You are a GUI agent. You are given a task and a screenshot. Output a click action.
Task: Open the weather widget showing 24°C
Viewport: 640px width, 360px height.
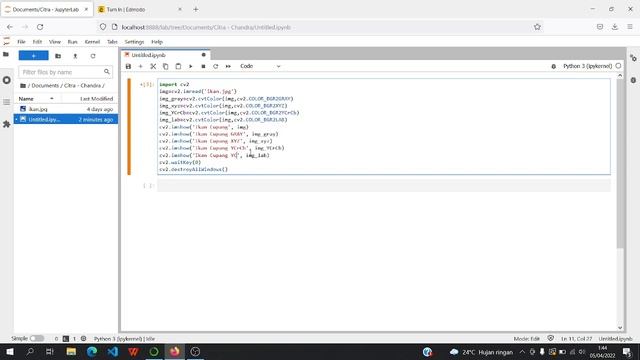click(x=481, y=352)
